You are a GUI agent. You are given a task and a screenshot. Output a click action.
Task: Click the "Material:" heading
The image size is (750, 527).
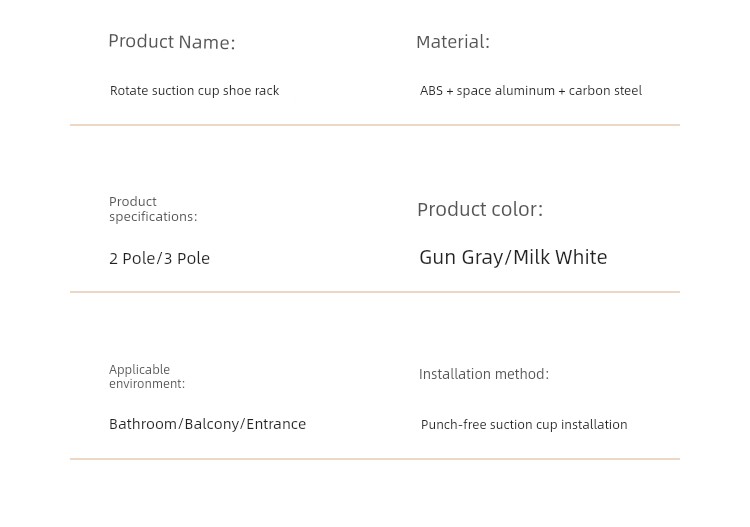click(452, 42)
